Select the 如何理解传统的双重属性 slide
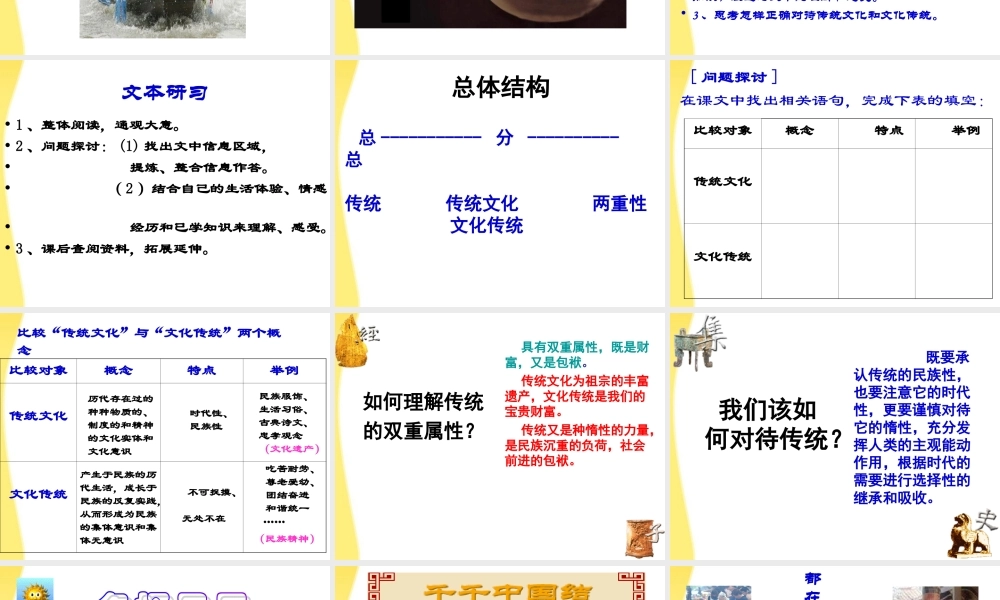The image size is (1000, 600). pyautogui.click(x=499, y=436)
